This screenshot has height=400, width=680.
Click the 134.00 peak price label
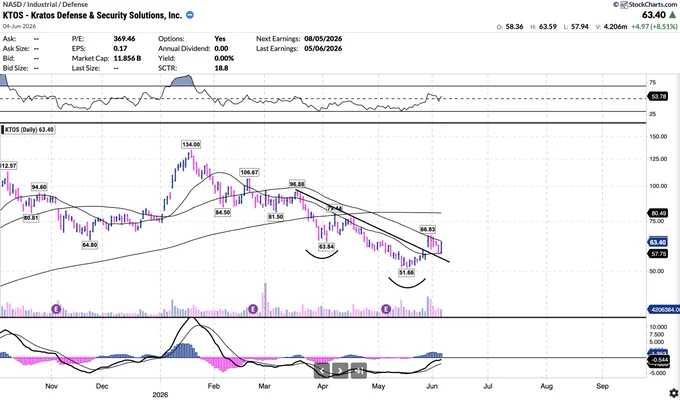click(x=191, y=144)
